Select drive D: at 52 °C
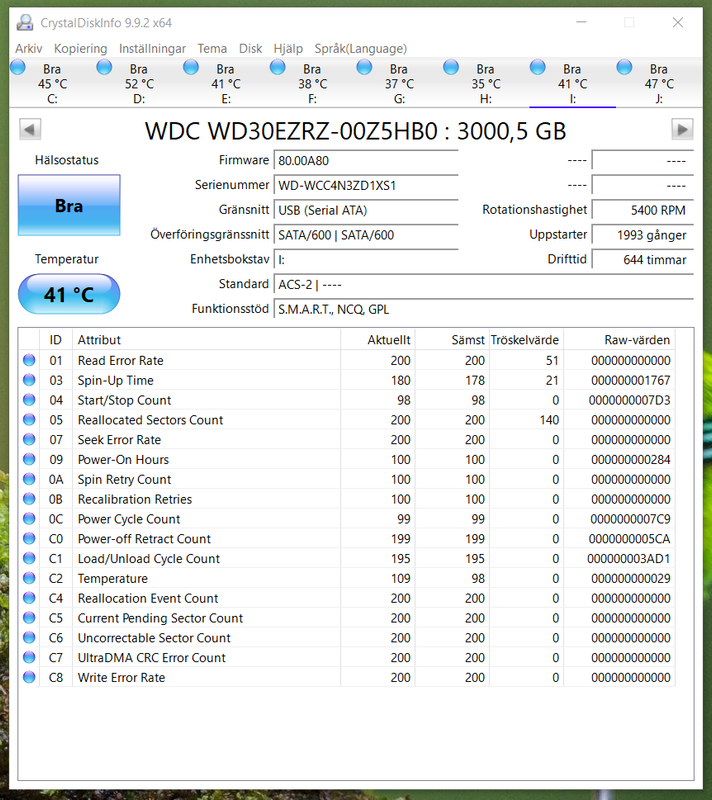Viewport: 712px width, 800px height. (139, 83)
